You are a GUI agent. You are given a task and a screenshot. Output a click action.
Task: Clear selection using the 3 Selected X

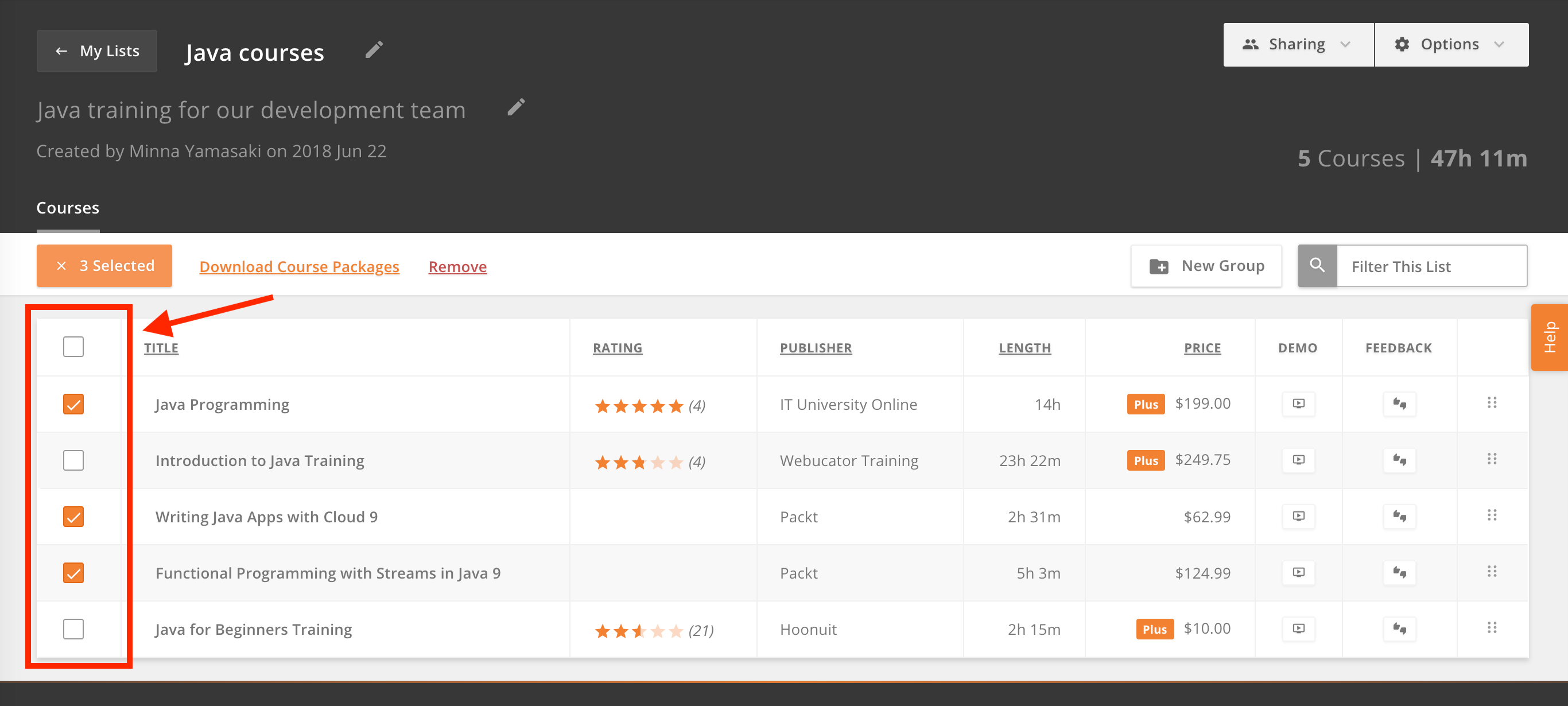pyautogui.click(x=61, y=266)
